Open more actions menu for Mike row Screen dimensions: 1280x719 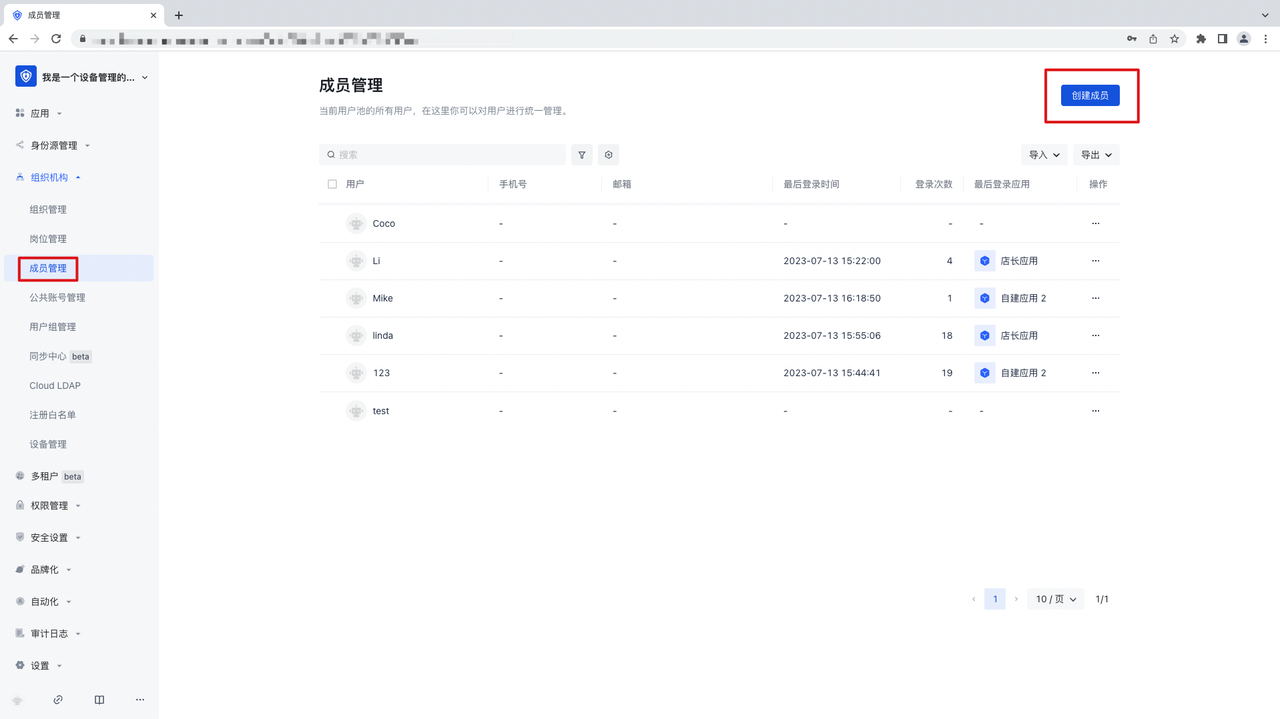pos(1095,298)
